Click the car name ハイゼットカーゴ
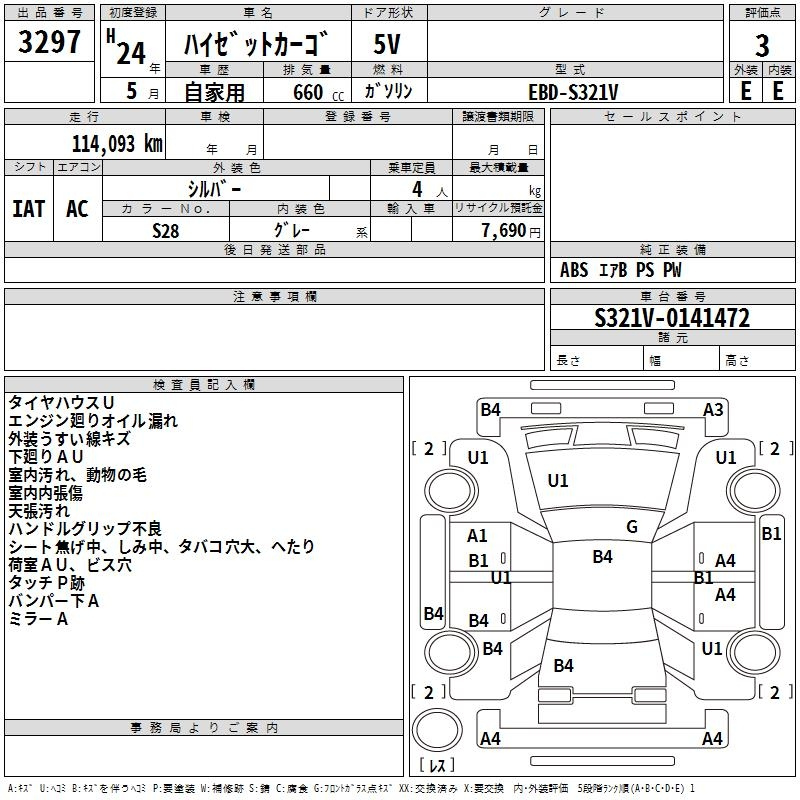Viewport: 800px width, 800px height. pos(259,45)
